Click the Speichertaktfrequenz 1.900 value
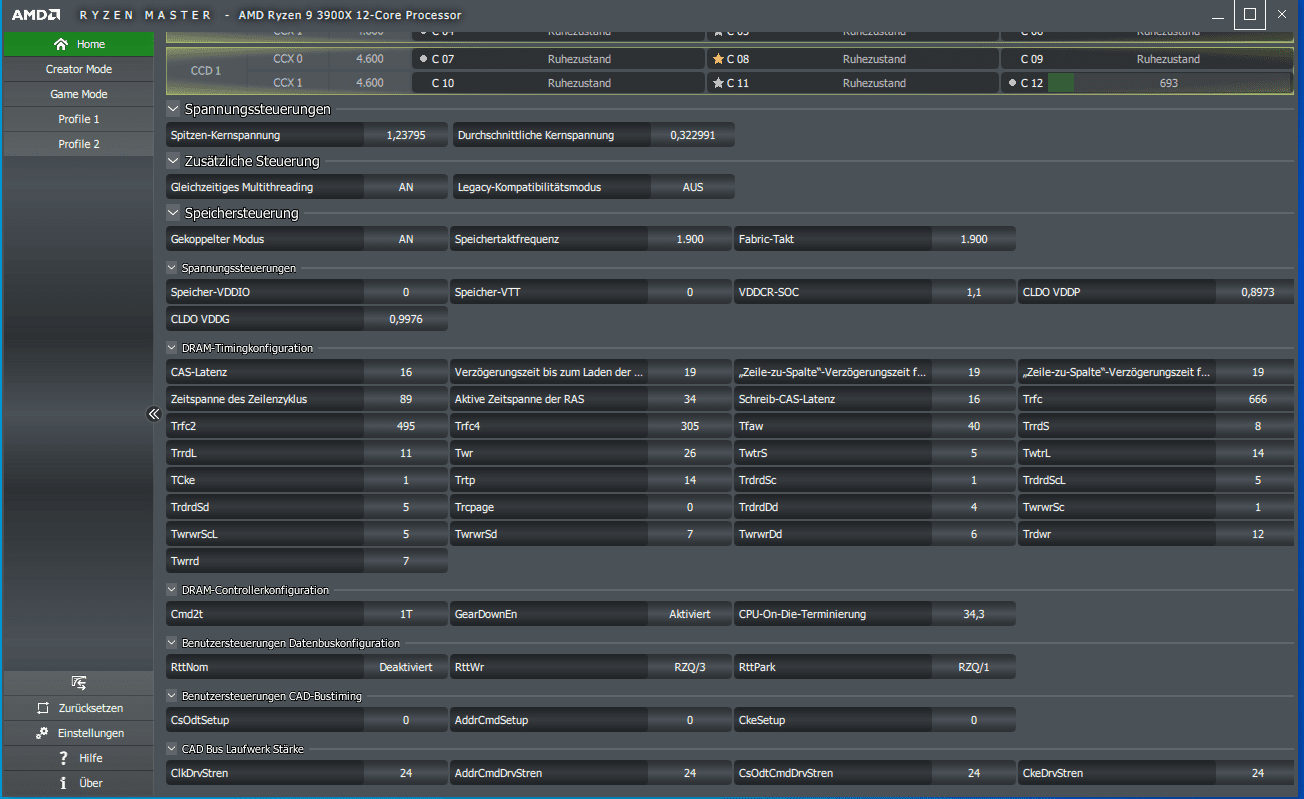Image resolution: width=1304 pixels, height=799 pixels. coord(690,239)
